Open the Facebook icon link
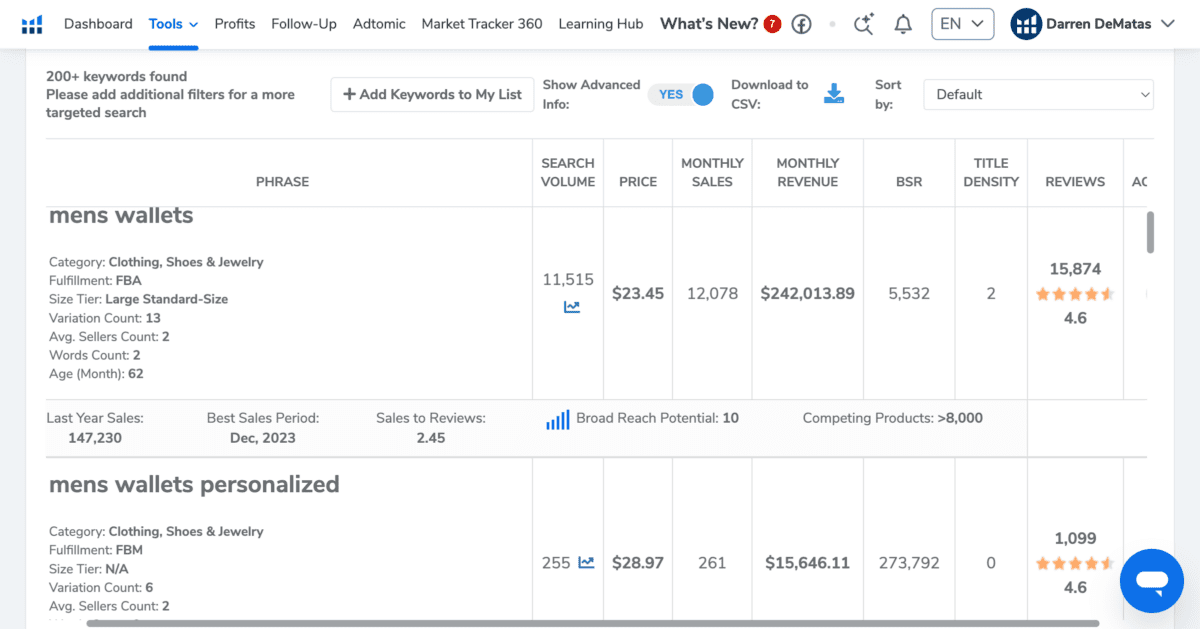The image size is (1200, 629). [x=801, y=24]
